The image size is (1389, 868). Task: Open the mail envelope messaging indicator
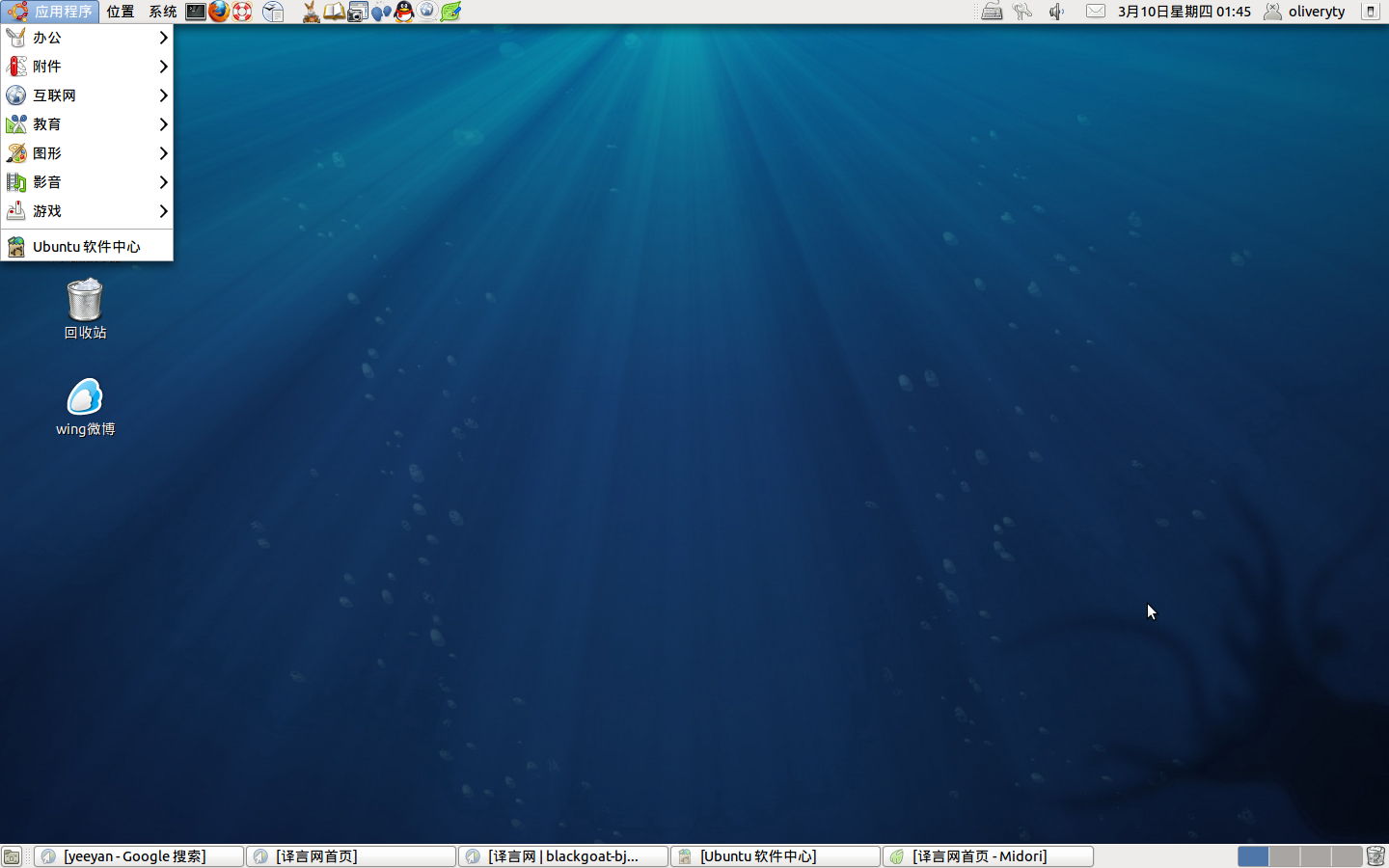1096,12
